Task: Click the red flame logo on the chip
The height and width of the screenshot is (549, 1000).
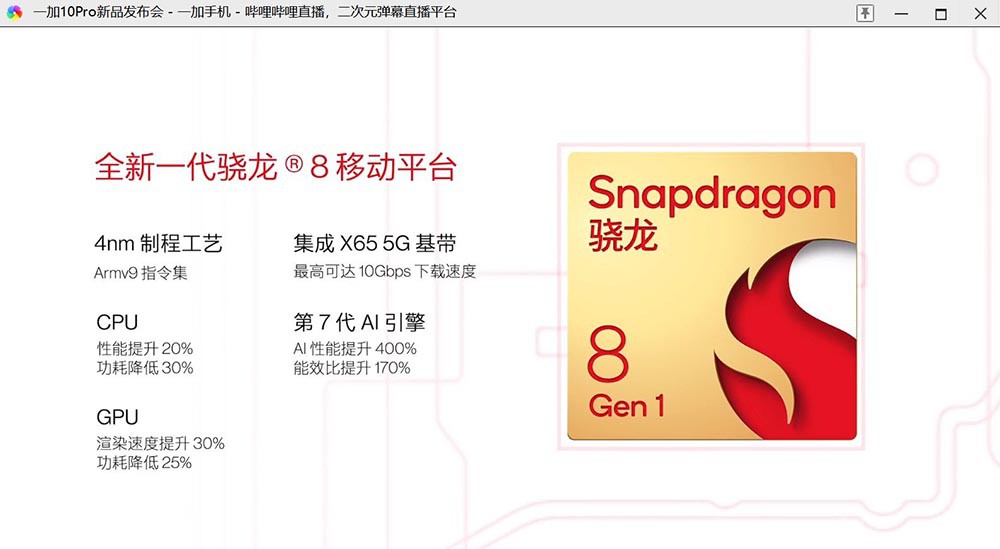Action: [784, 340]
